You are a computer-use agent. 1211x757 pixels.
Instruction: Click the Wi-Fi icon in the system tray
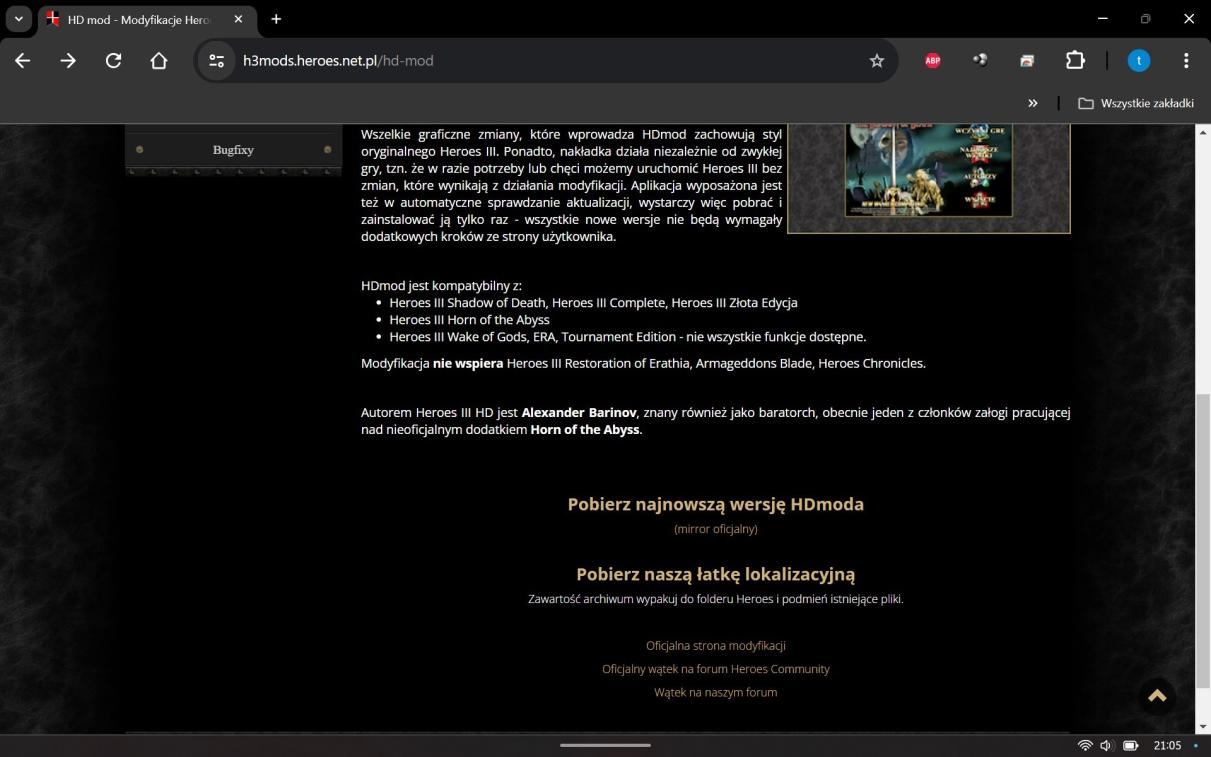[x=1085, y=745]
